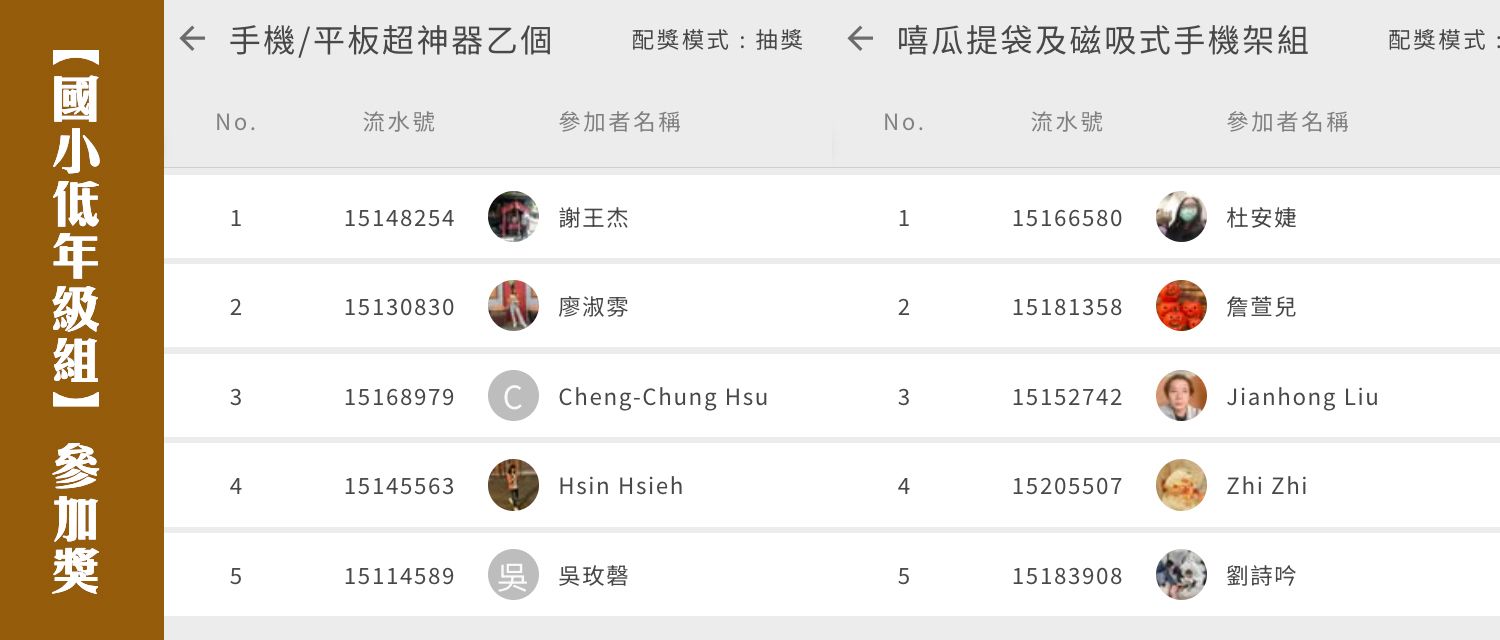Click Zhi Zhi's avatar image
The image size is (1500, 640).
[x=1181, y=485]
